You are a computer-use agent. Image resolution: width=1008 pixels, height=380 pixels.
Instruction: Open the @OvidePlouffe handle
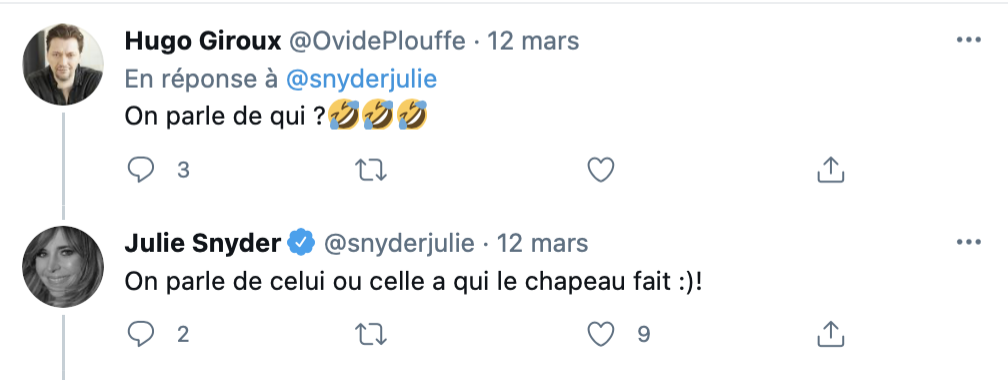click(377, 41)
